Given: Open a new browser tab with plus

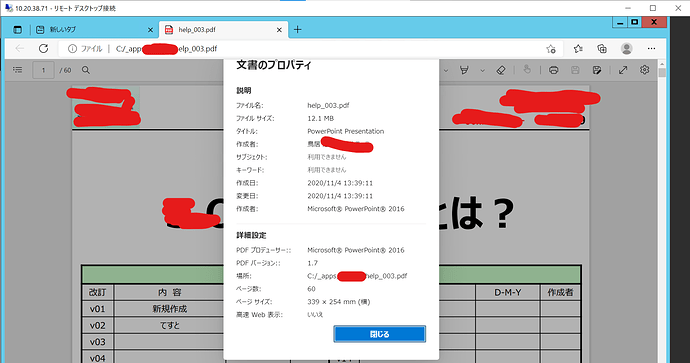Looking at the screenshot, I should (297, 29).
